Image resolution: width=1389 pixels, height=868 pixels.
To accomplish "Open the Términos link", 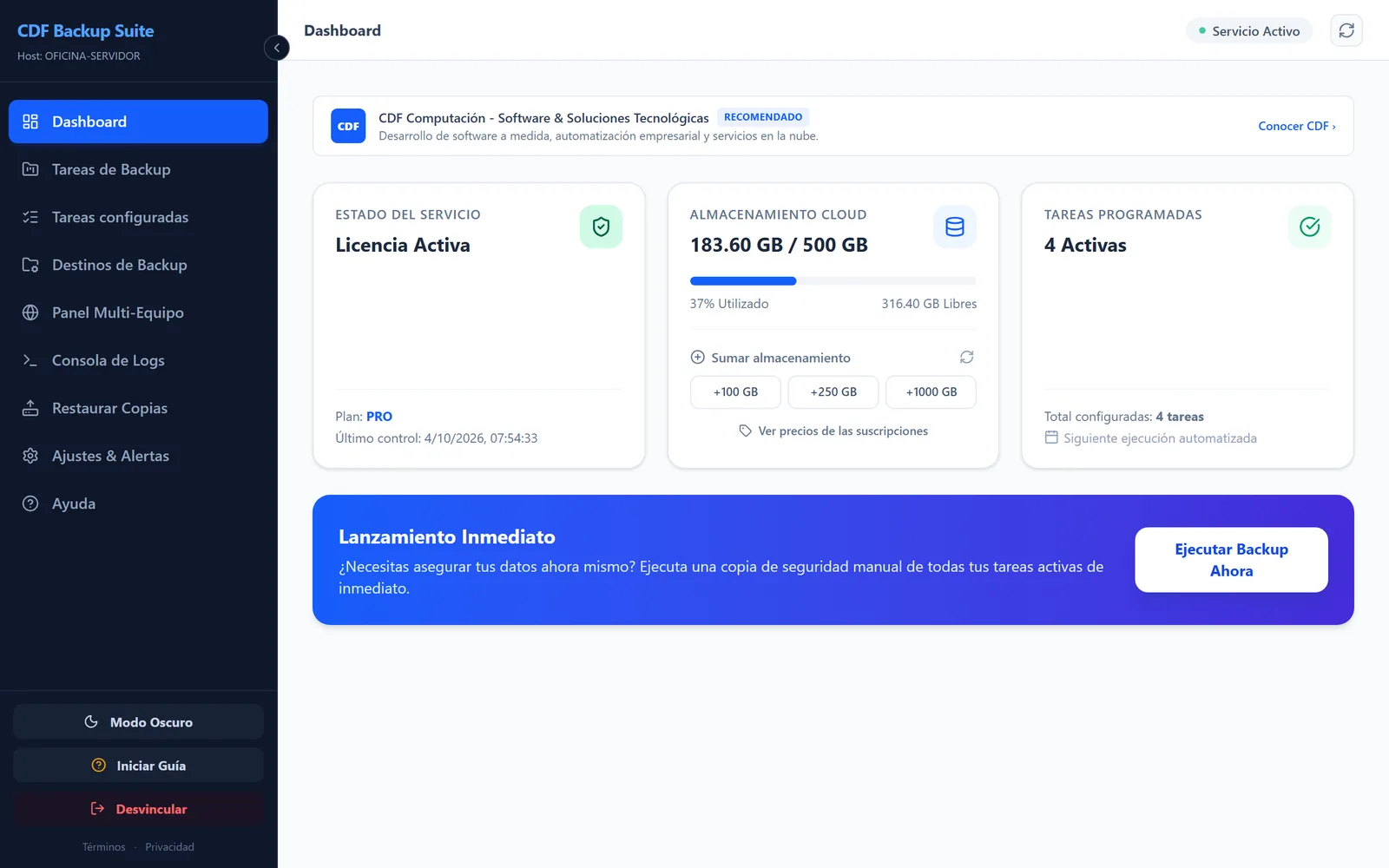I will point(104,847).
